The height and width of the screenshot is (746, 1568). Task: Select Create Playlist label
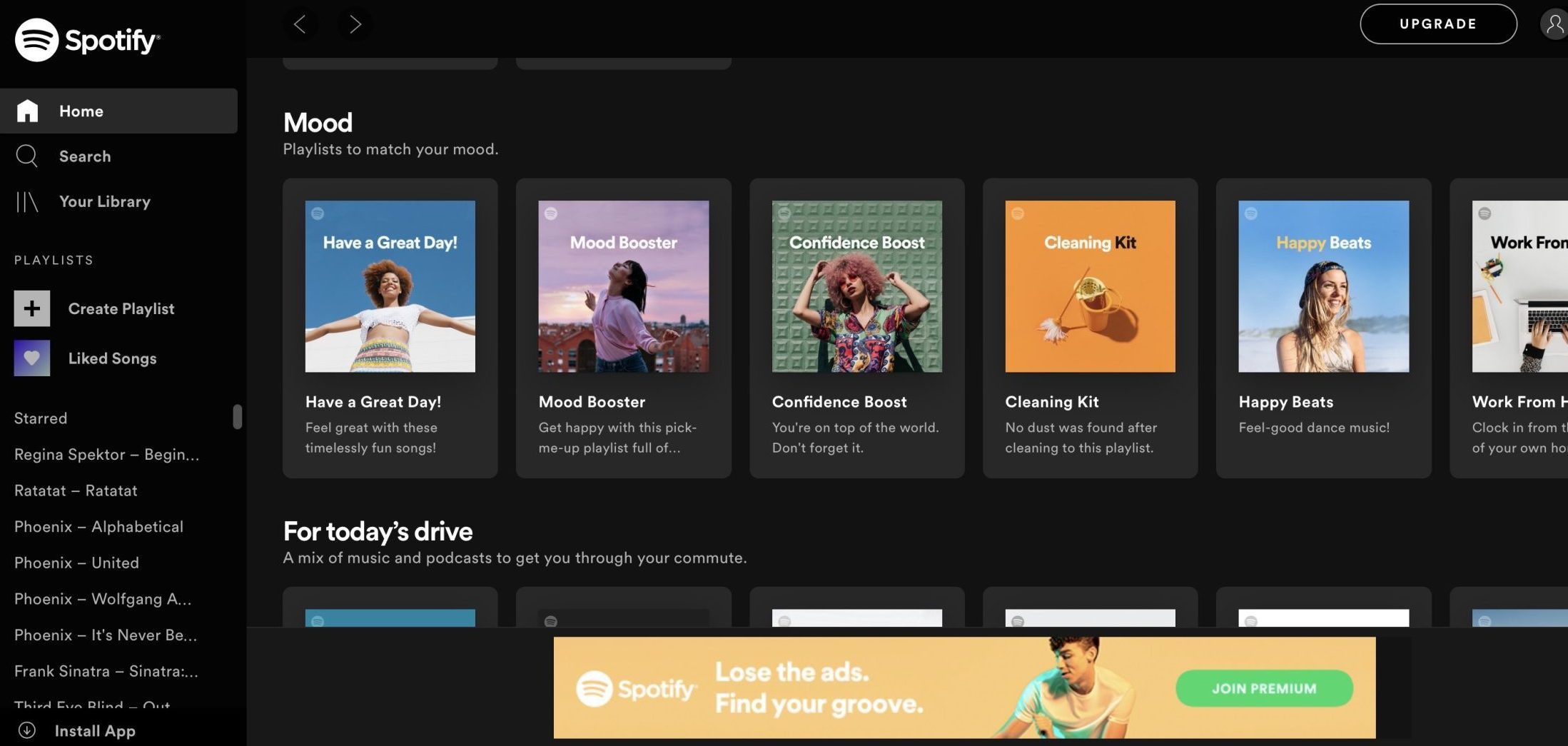121,308
